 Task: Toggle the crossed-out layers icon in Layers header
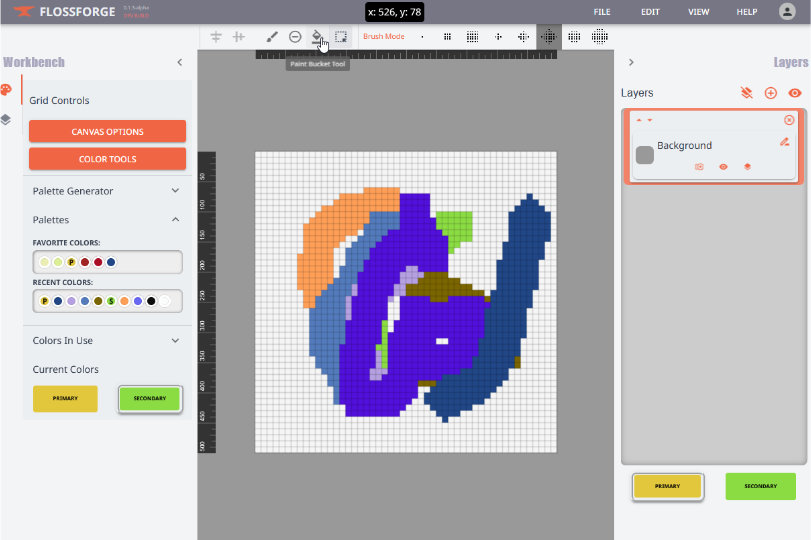click(x=746, y=93)
